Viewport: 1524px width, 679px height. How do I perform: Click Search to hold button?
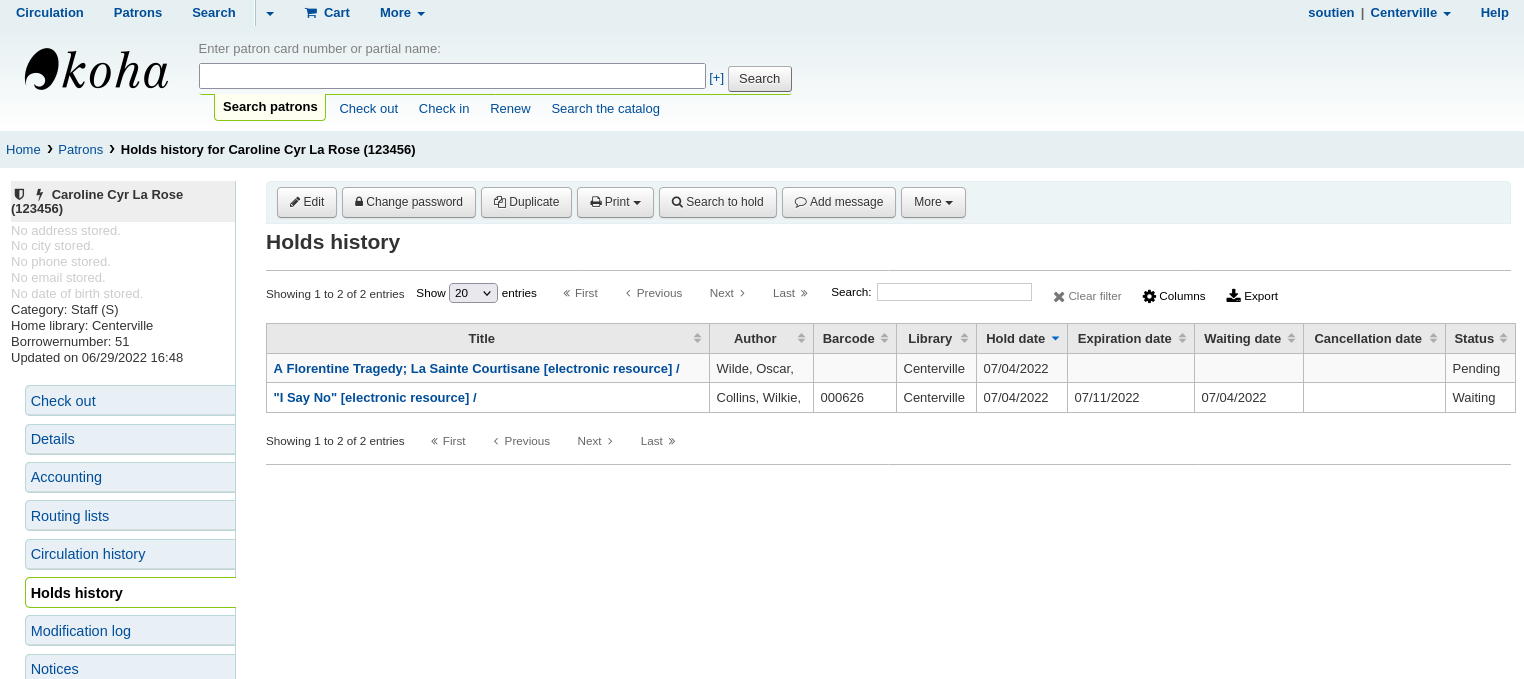point(717,202)
